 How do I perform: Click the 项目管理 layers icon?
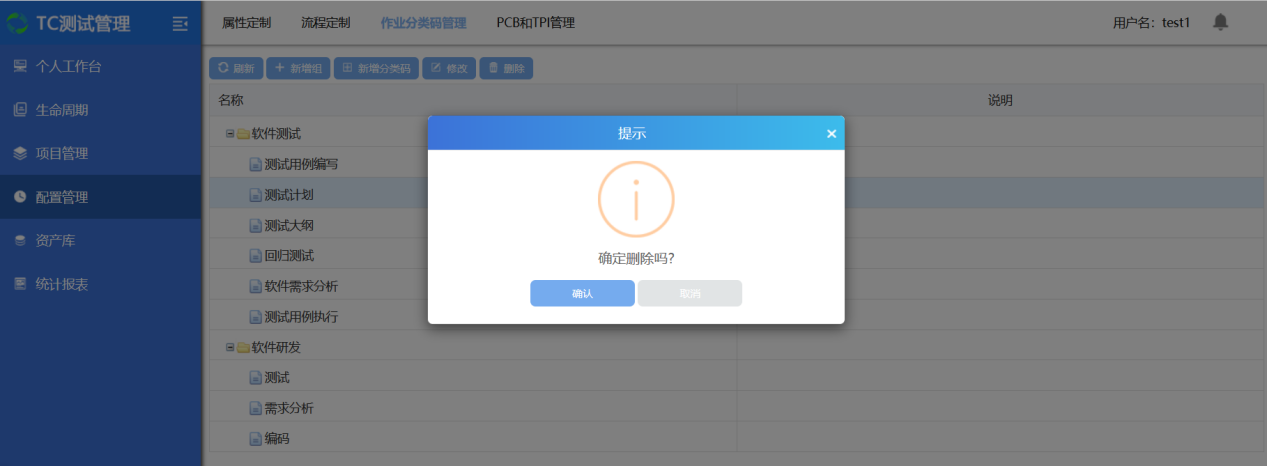click(20, 153)
